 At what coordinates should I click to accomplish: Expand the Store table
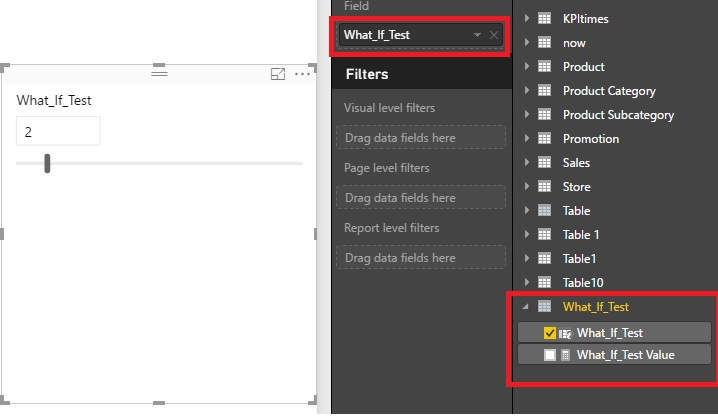[x=527, y=186]
